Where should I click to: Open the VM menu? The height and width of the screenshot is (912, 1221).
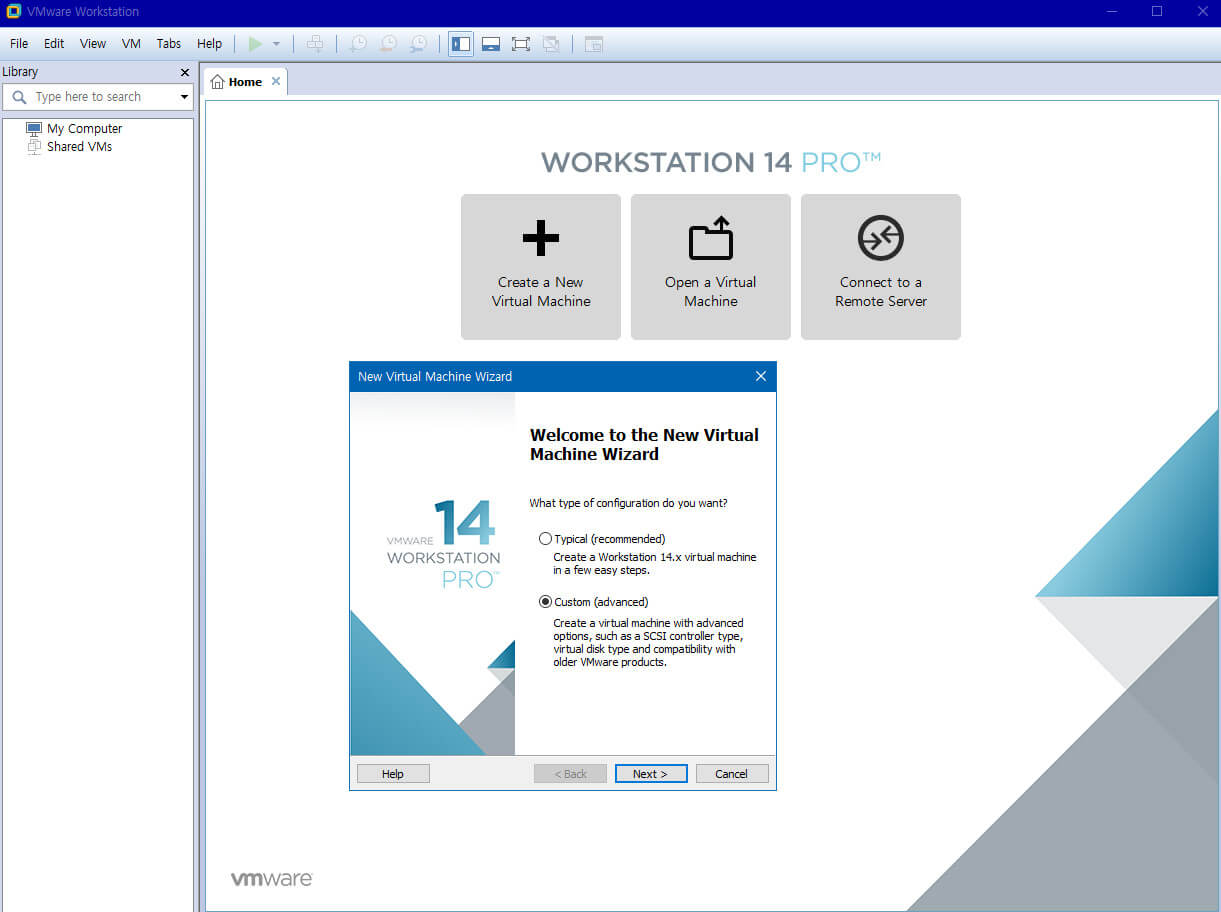pos(131,44)
